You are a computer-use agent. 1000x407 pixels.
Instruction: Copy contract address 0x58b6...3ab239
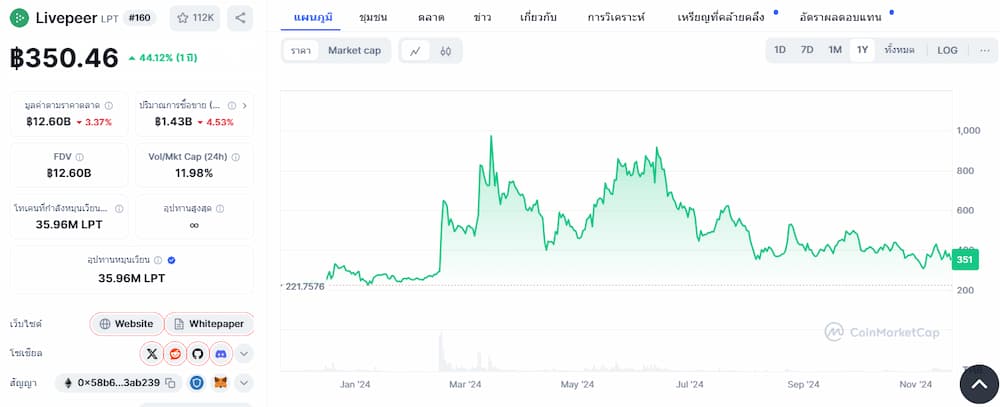[170, 383]
